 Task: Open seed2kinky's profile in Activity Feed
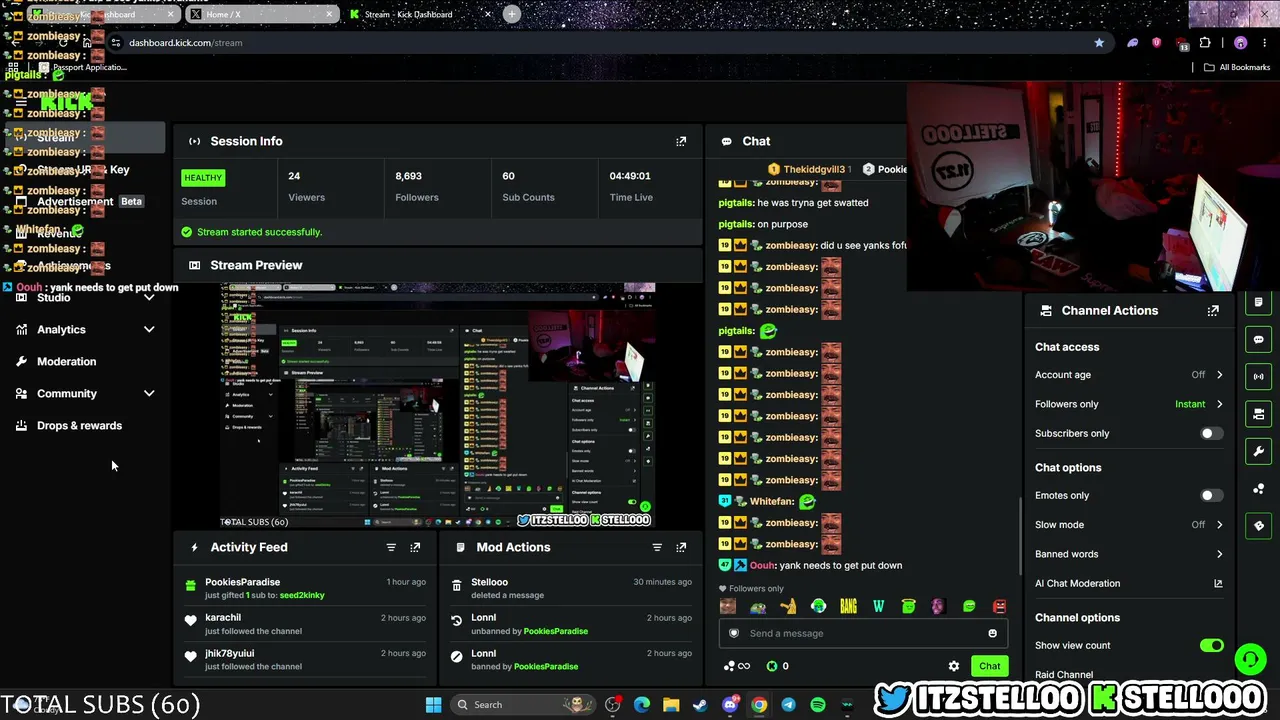click(x=301, y=595)
